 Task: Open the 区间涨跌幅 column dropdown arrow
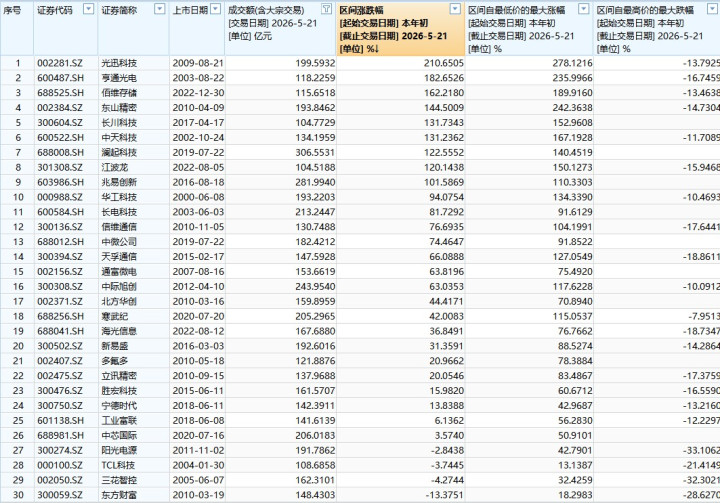point(455,9)
